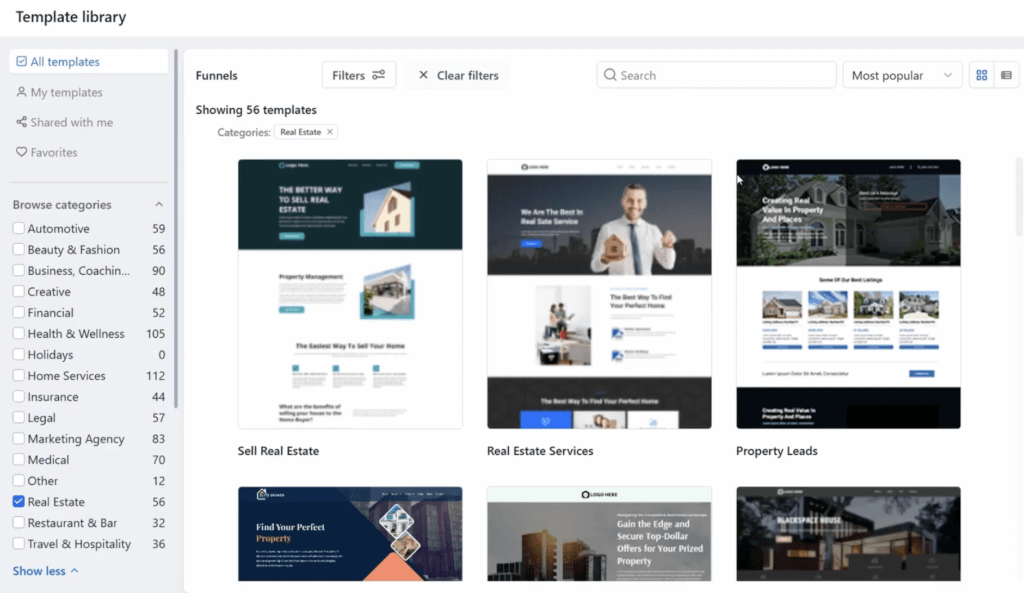Click the Template library page title

[71, 17]
